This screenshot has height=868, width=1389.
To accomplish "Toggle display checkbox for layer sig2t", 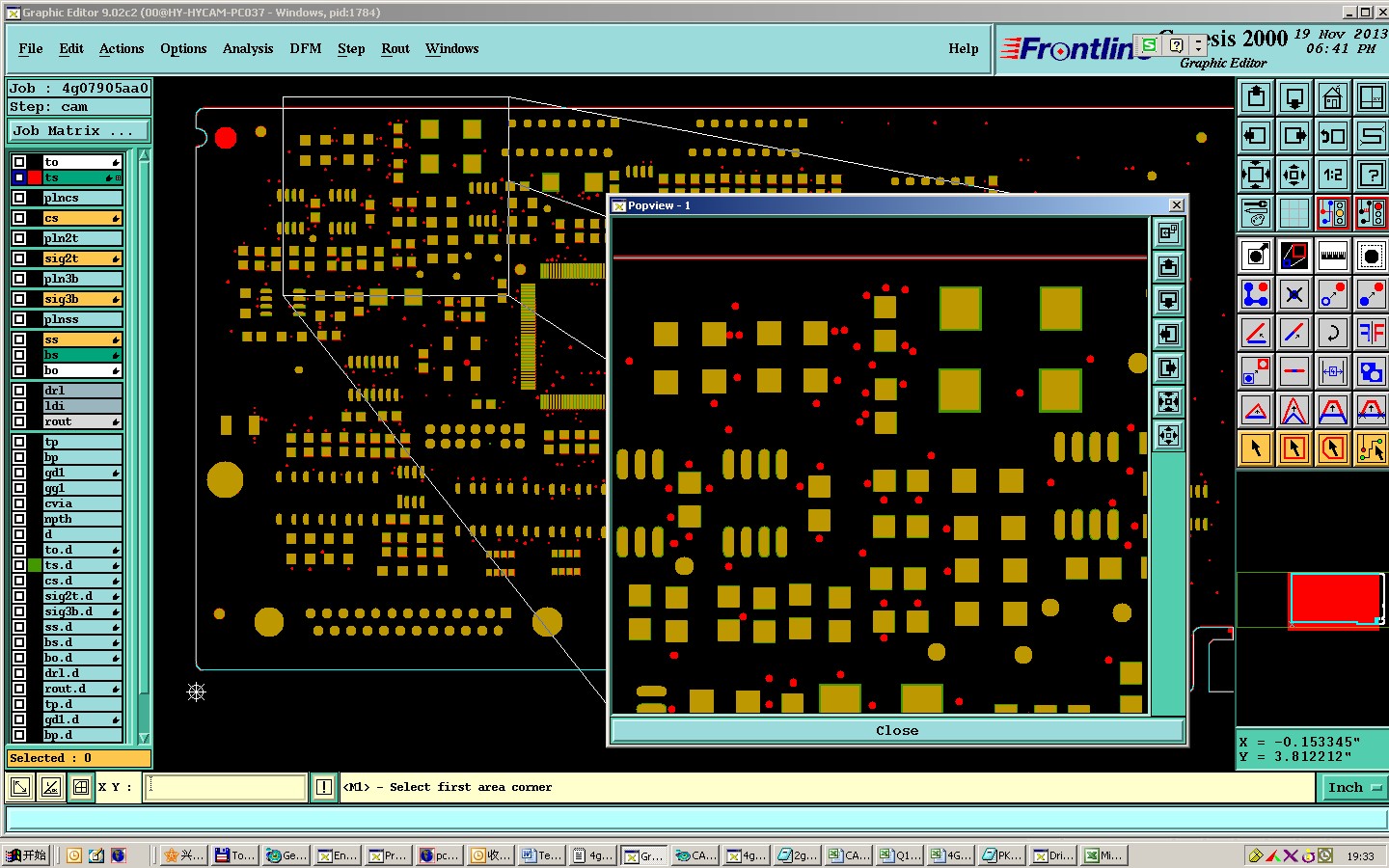I will click(19, 258).
